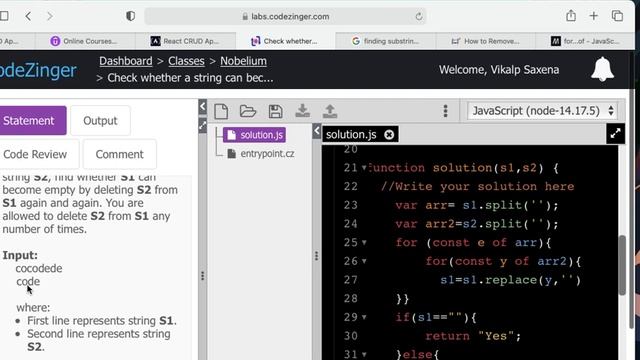Click the splitter handle beside file tree

[316, 256]
